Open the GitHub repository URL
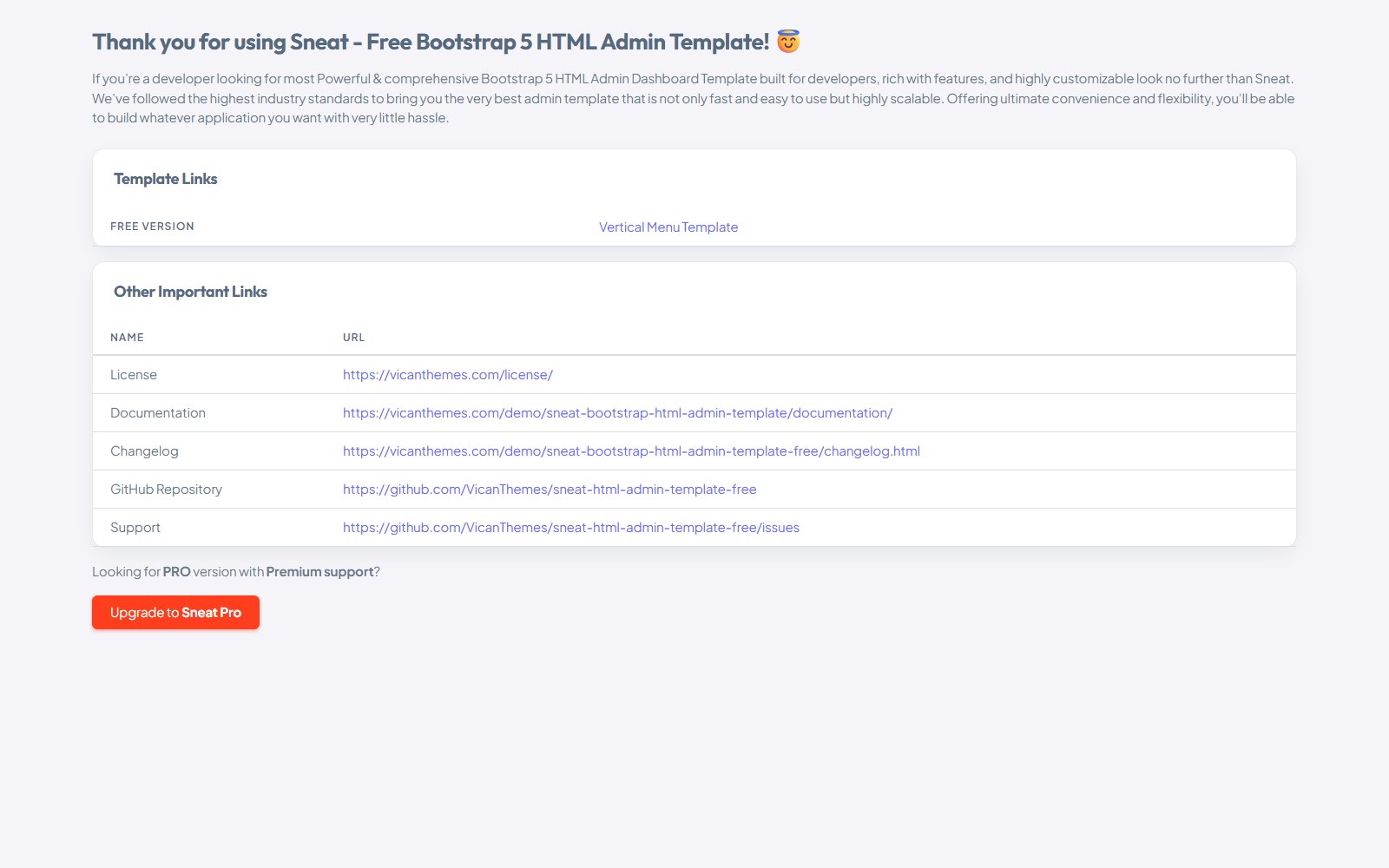The height and width of the screenshot is (868, 1389). [x=550, y=490]
